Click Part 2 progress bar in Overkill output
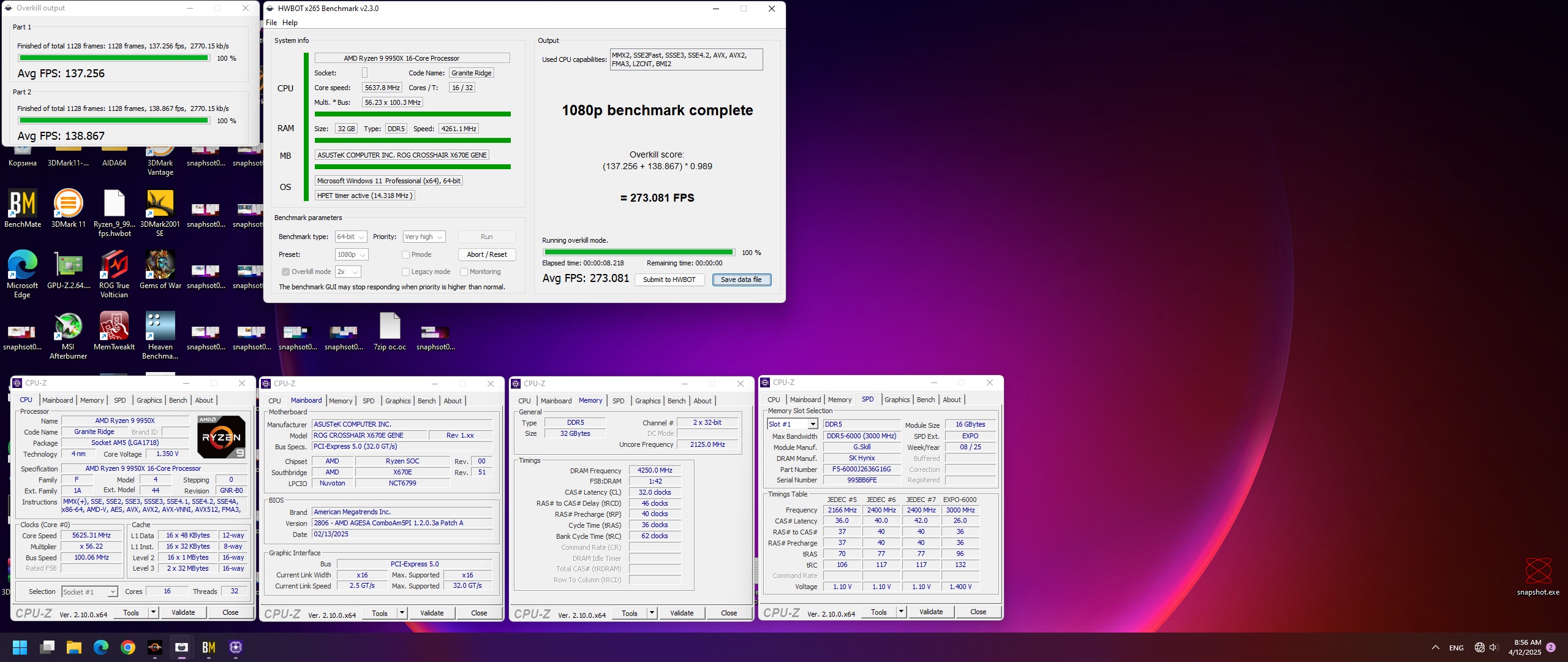 pos(114,121)
